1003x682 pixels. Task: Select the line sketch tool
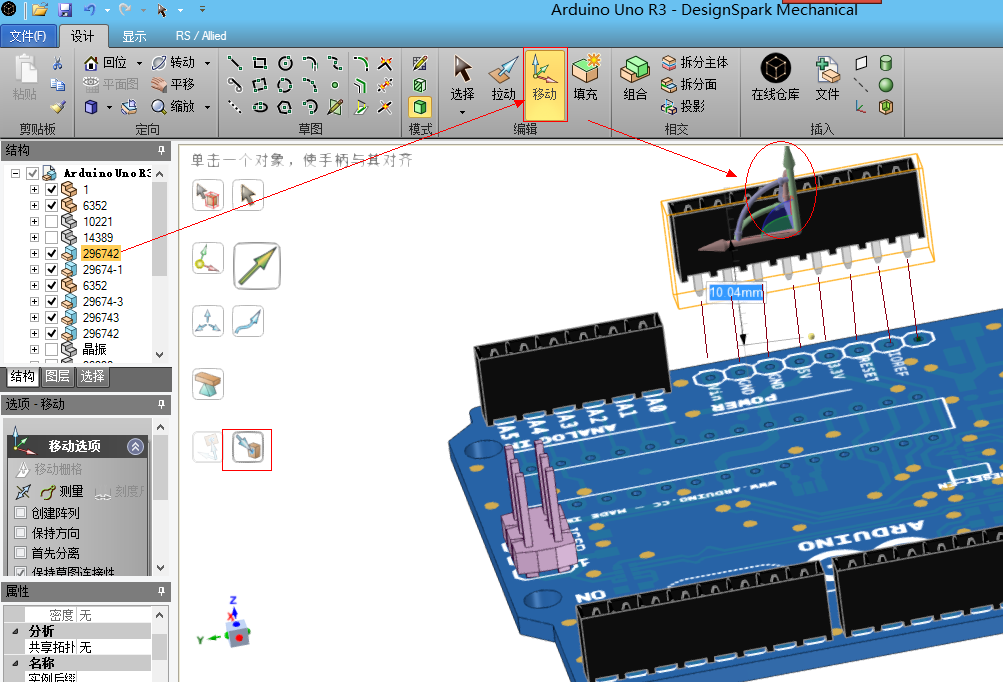(x=235, y=63)
